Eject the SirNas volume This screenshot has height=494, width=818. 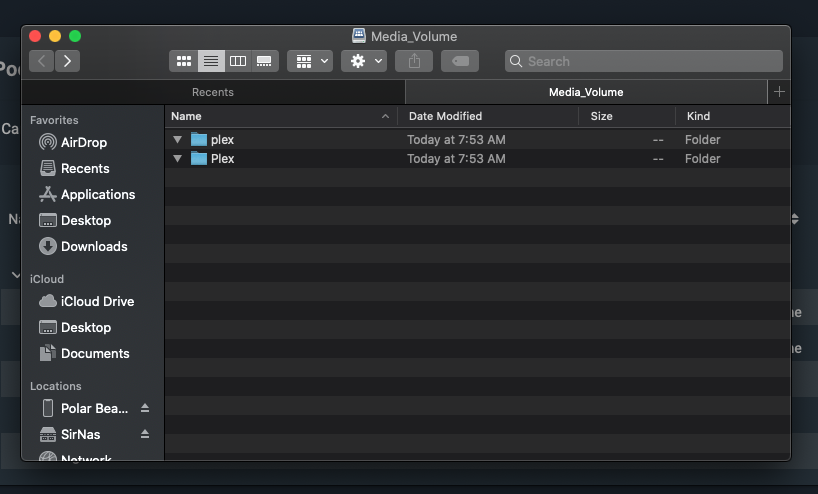coord(145,434)
